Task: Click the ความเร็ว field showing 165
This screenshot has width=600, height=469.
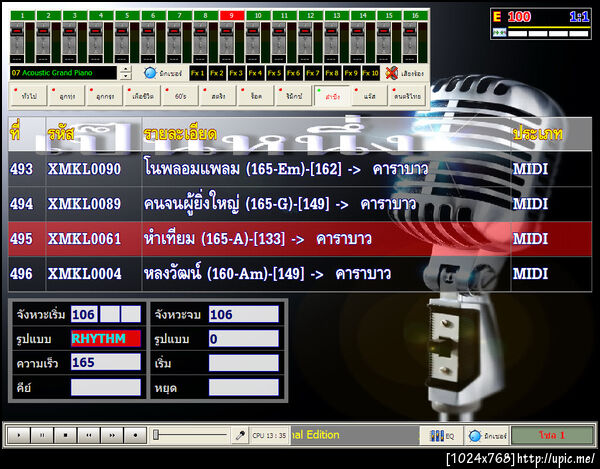Action: pyautogui.click(x=106, y=362)
